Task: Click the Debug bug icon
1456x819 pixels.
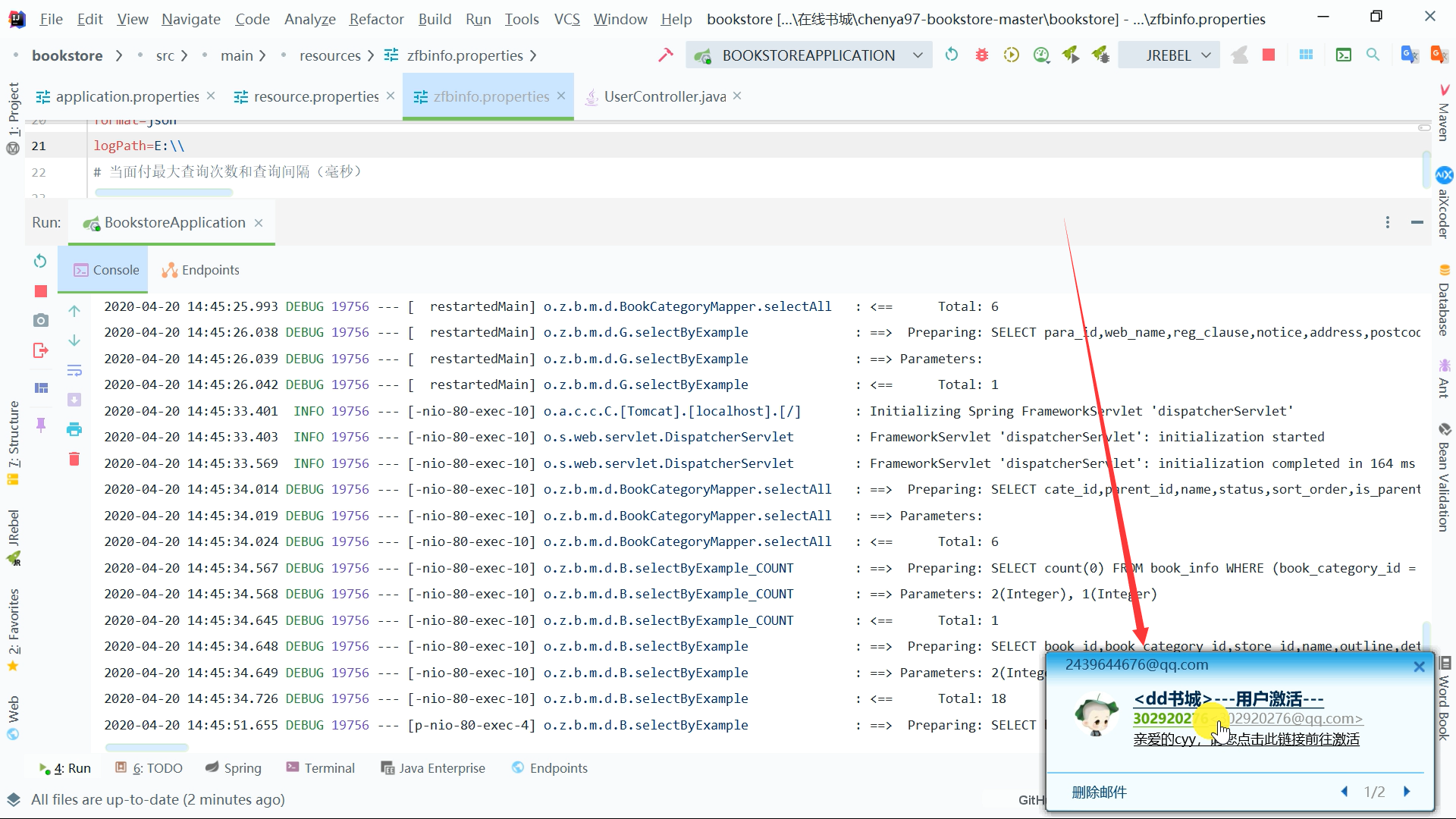Action: tap(981, 55)
